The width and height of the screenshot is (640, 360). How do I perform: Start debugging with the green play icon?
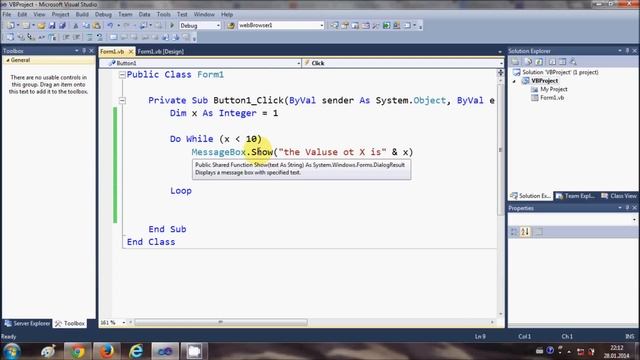(x=172, y=25)
